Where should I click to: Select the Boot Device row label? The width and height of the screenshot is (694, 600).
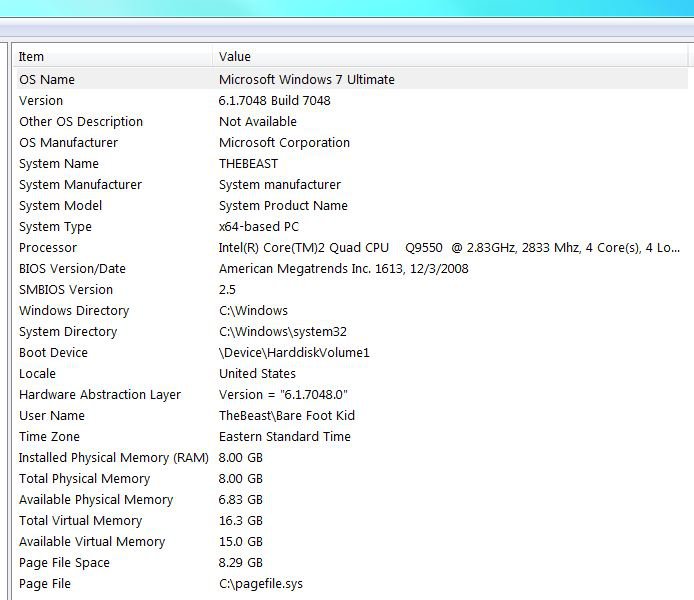(54, 353)
